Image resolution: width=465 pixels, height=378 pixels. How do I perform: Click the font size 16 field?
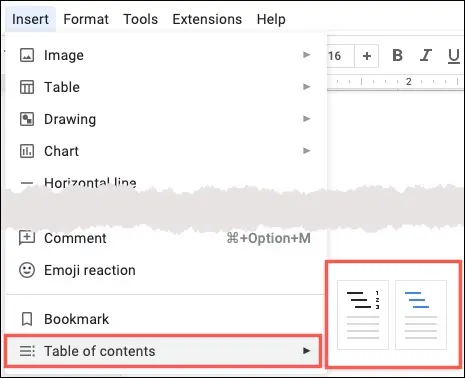coord(340,56)
